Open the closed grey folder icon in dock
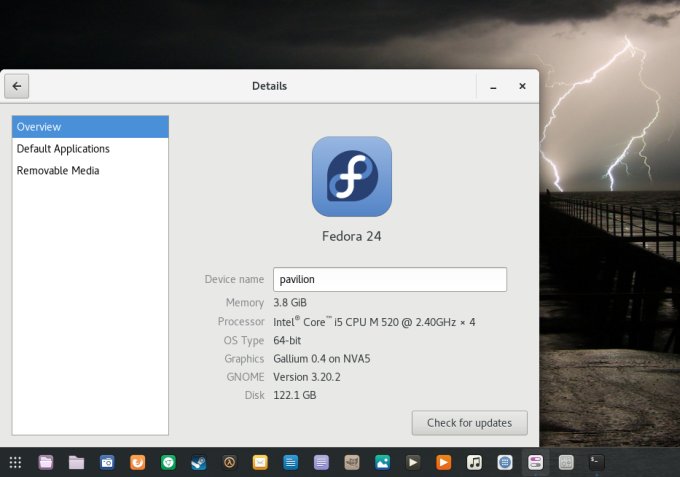The image size is (680, 477). point(76,462)
